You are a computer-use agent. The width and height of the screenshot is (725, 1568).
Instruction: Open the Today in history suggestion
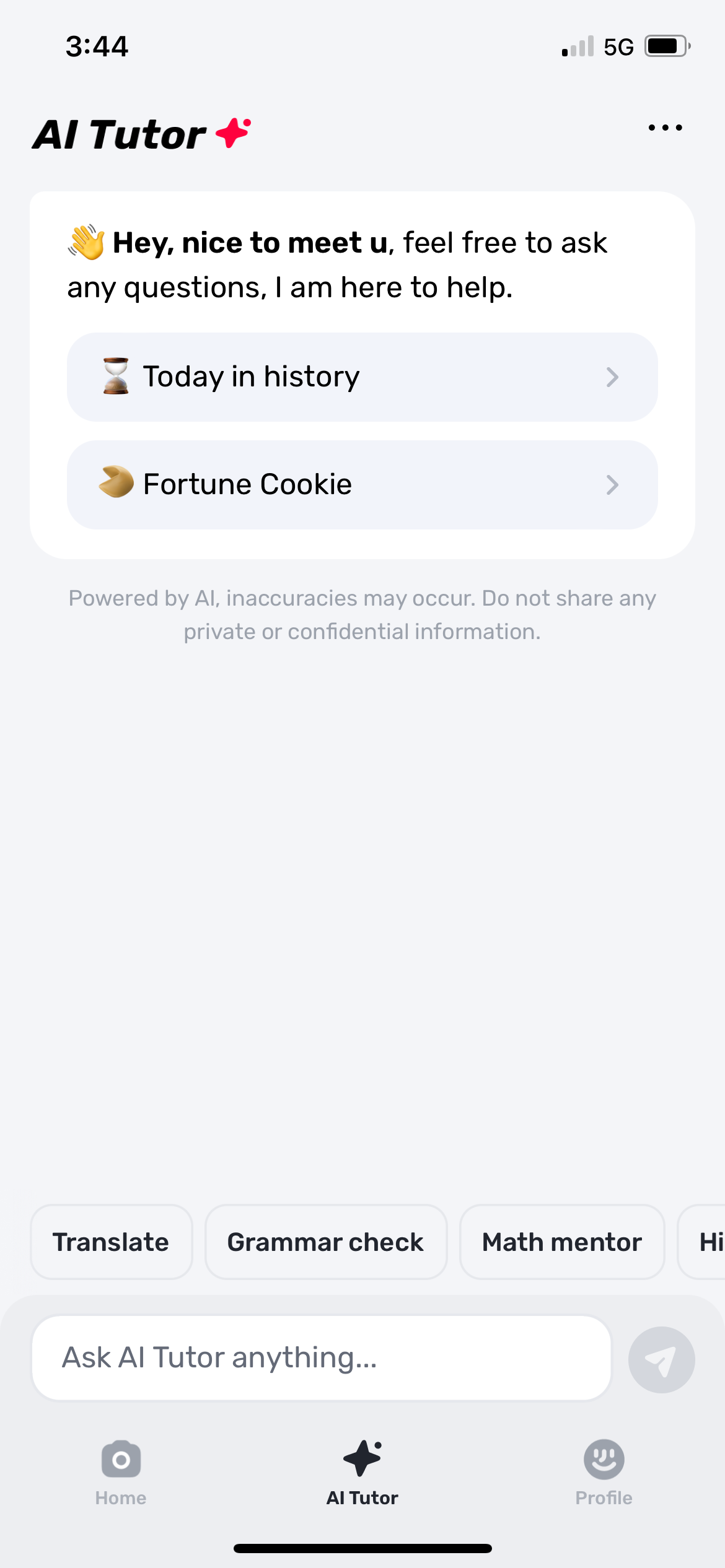(x=362, y=377)
